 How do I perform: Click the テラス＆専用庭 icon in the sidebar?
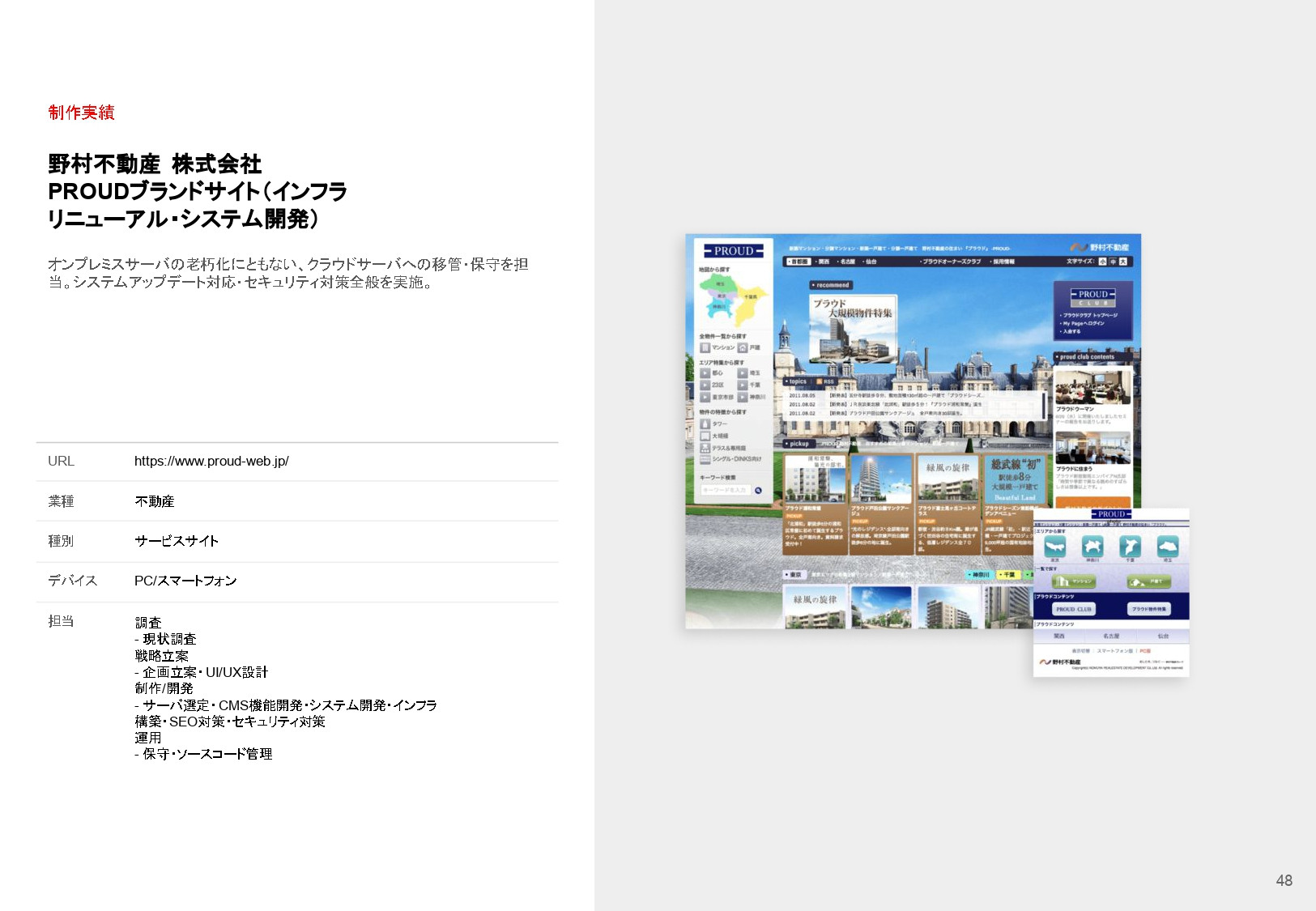point(705,448)
